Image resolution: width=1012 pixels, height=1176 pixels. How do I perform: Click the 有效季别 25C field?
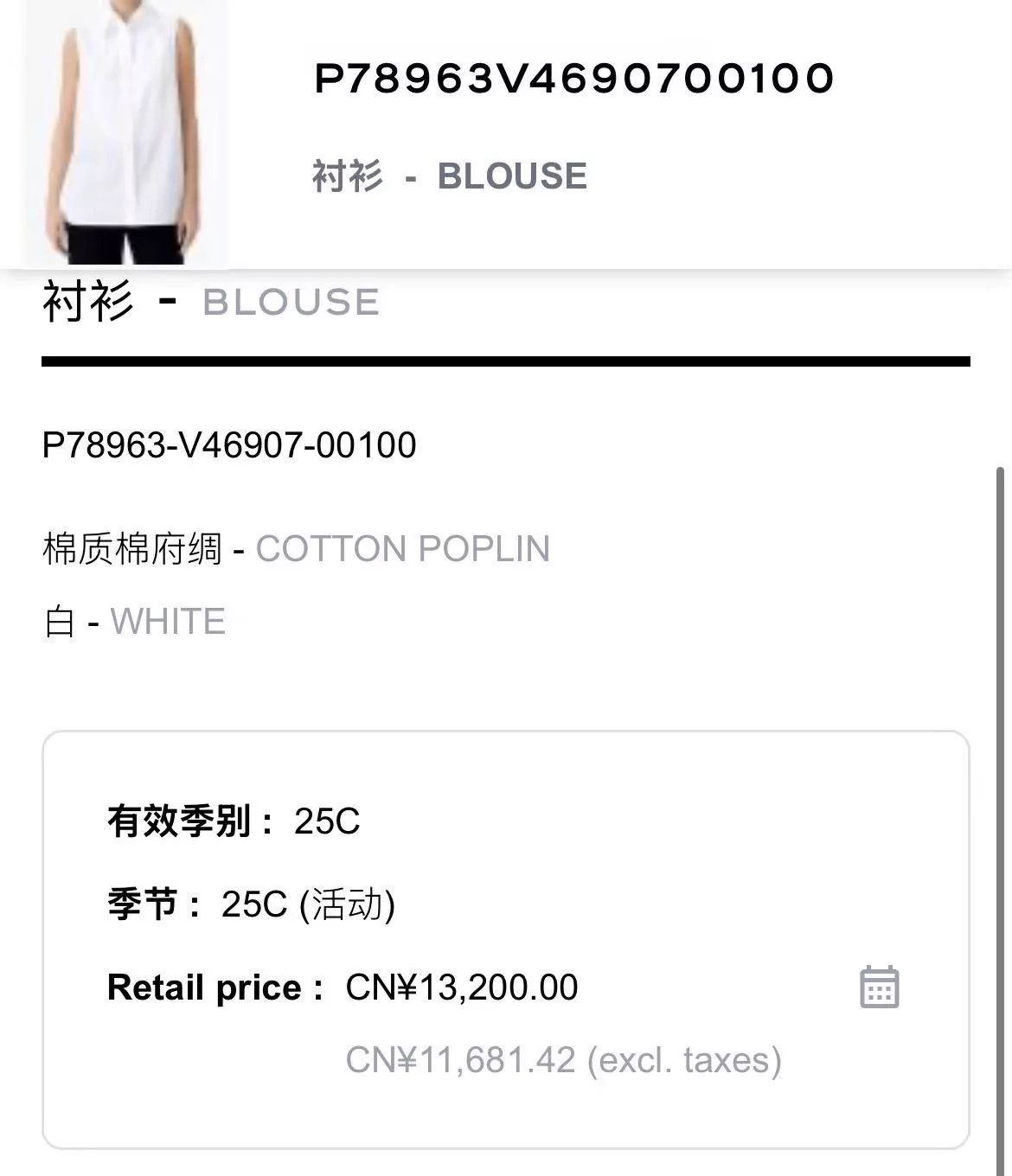(x=234, y=821)
